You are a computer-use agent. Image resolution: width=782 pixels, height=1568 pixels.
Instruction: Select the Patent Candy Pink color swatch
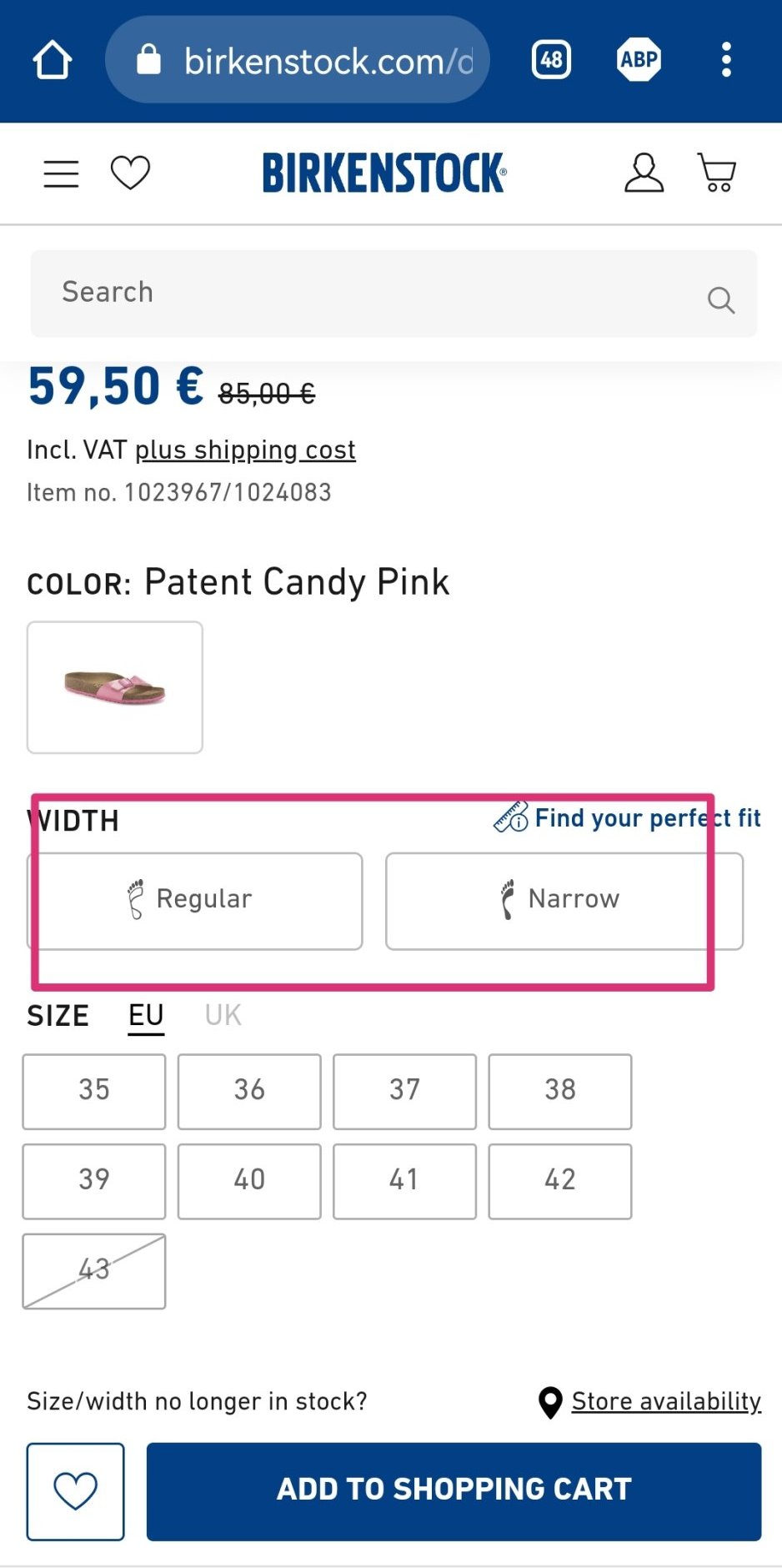point(115,687)
